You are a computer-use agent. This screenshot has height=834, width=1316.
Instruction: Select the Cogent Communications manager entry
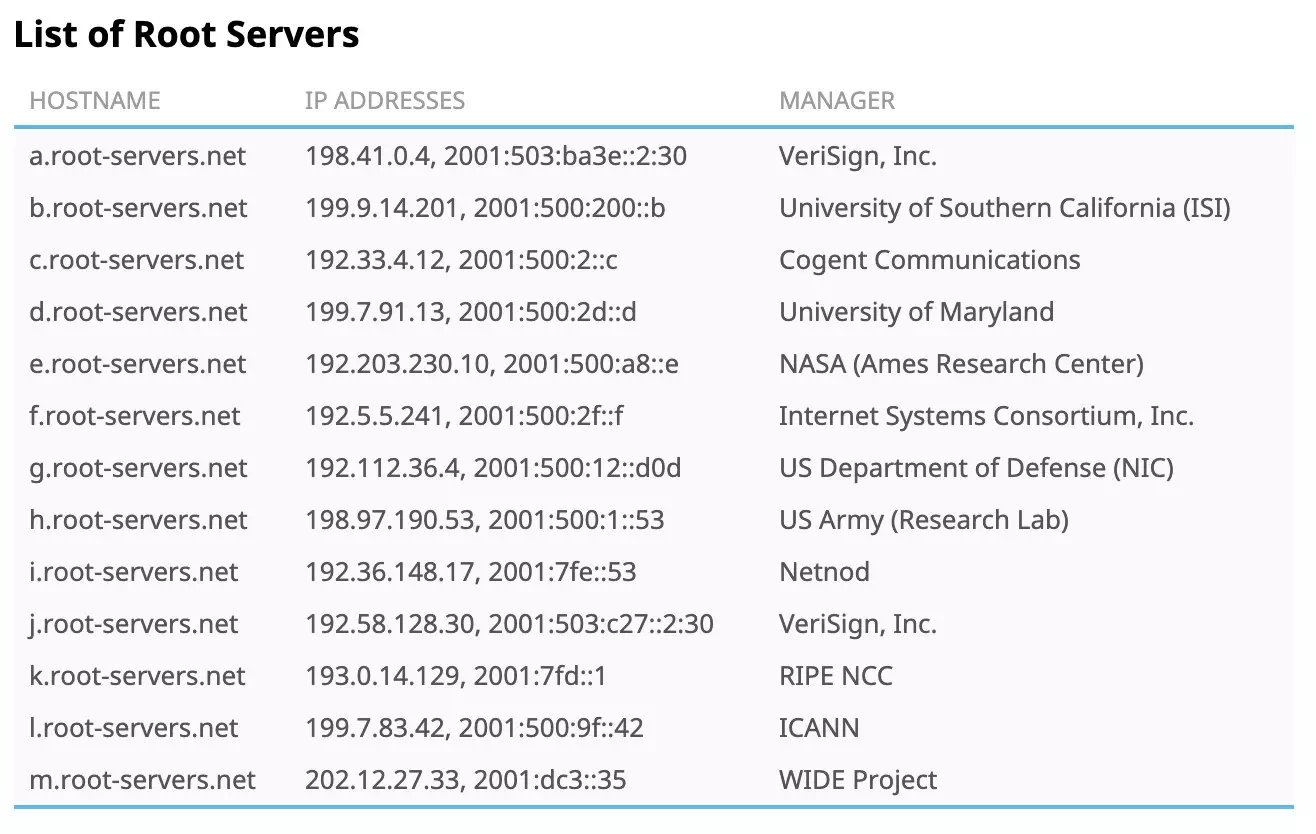point(930,260)
